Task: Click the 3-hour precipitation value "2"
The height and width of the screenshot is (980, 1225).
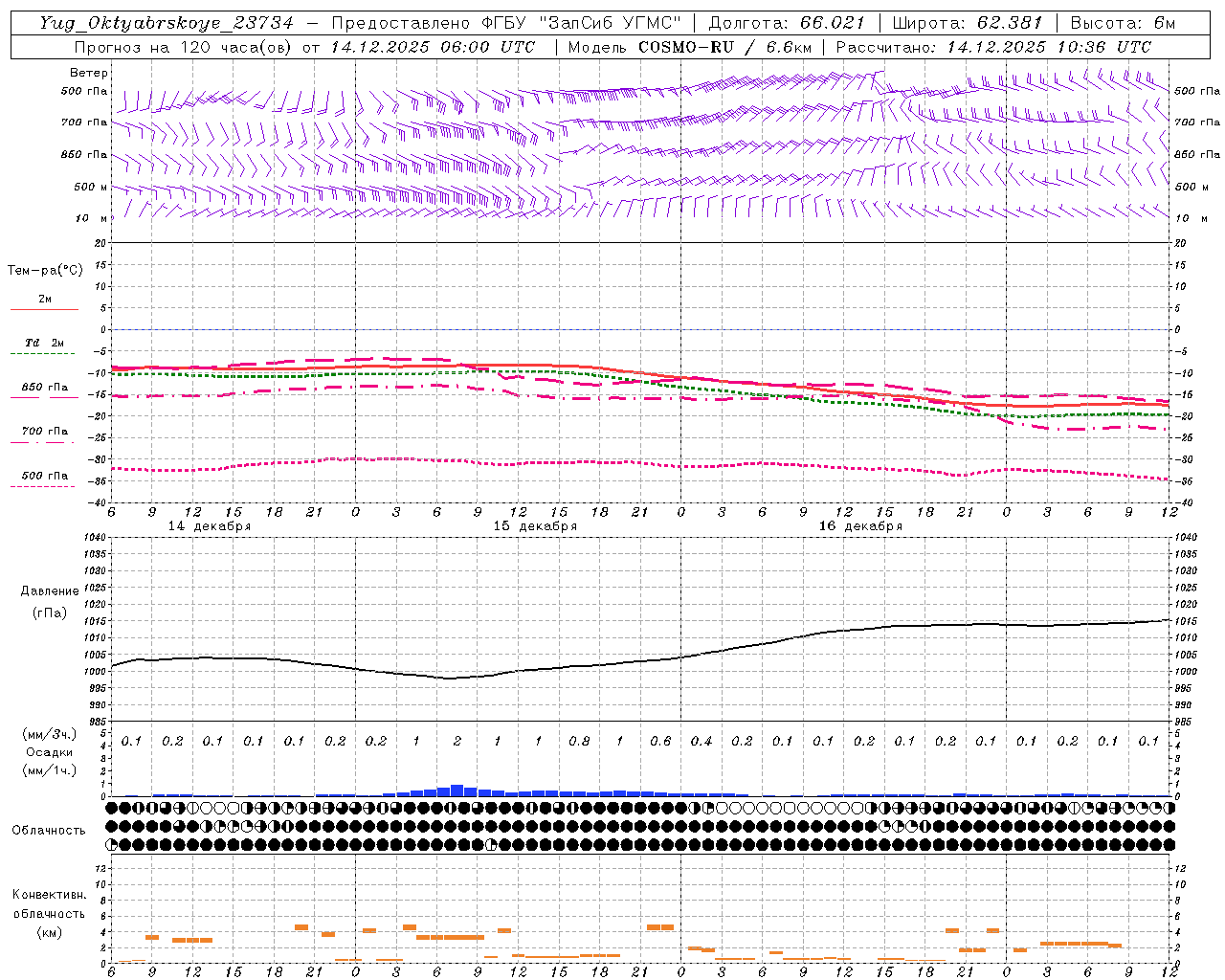Action: 457,742
